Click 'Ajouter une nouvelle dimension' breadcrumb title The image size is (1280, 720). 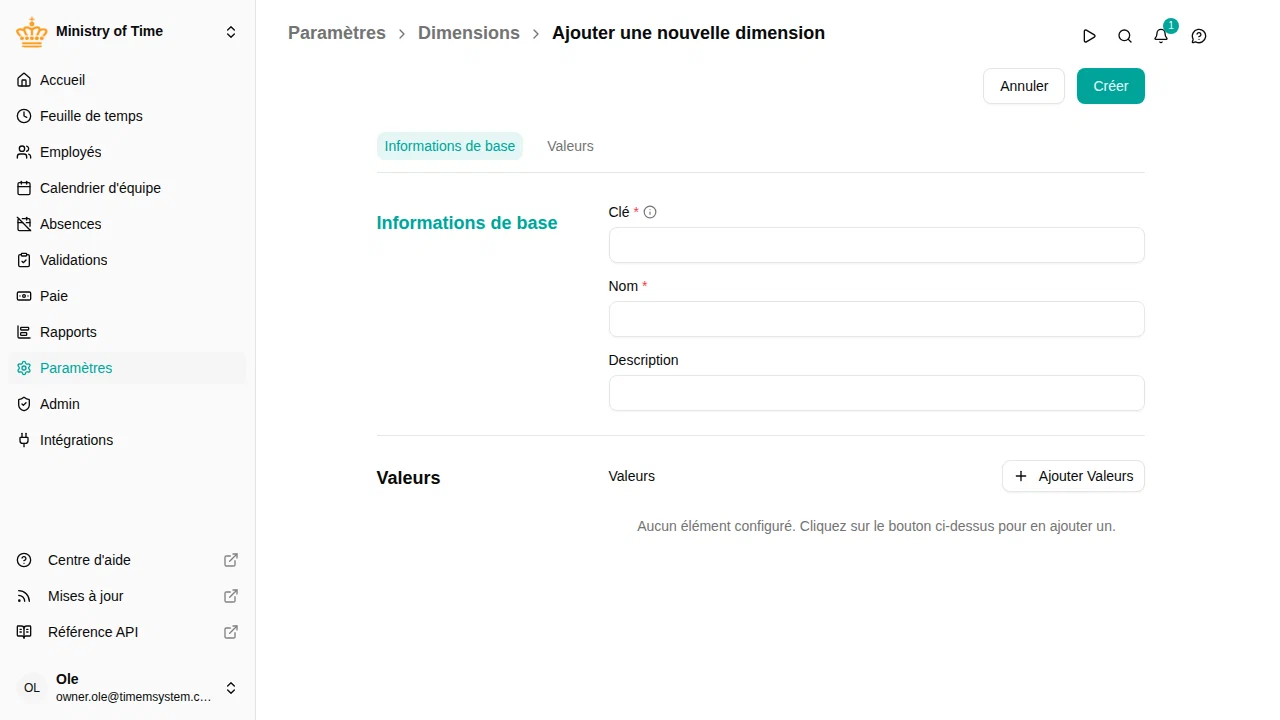coord(689,33)
